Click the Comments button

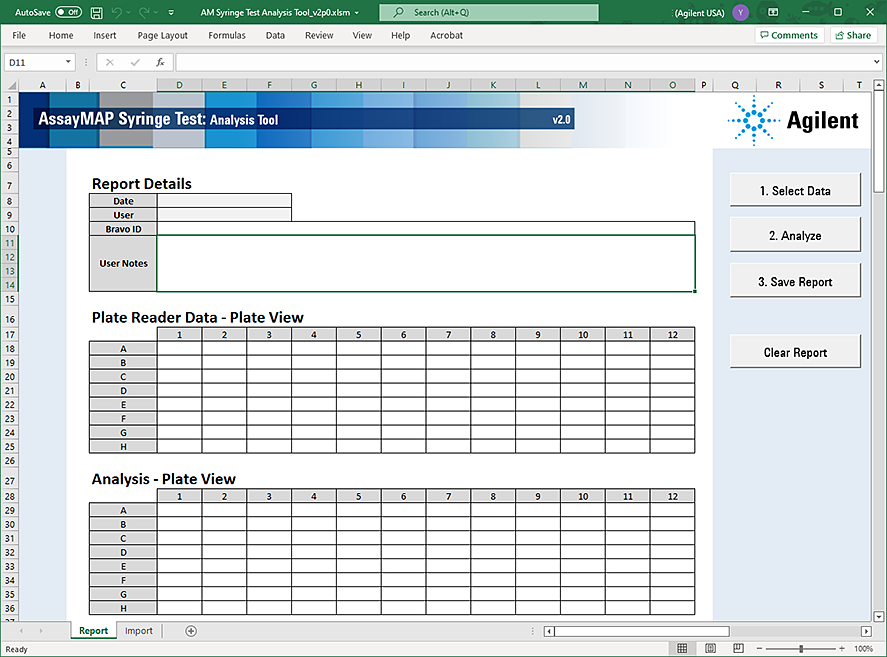point(789,35)
